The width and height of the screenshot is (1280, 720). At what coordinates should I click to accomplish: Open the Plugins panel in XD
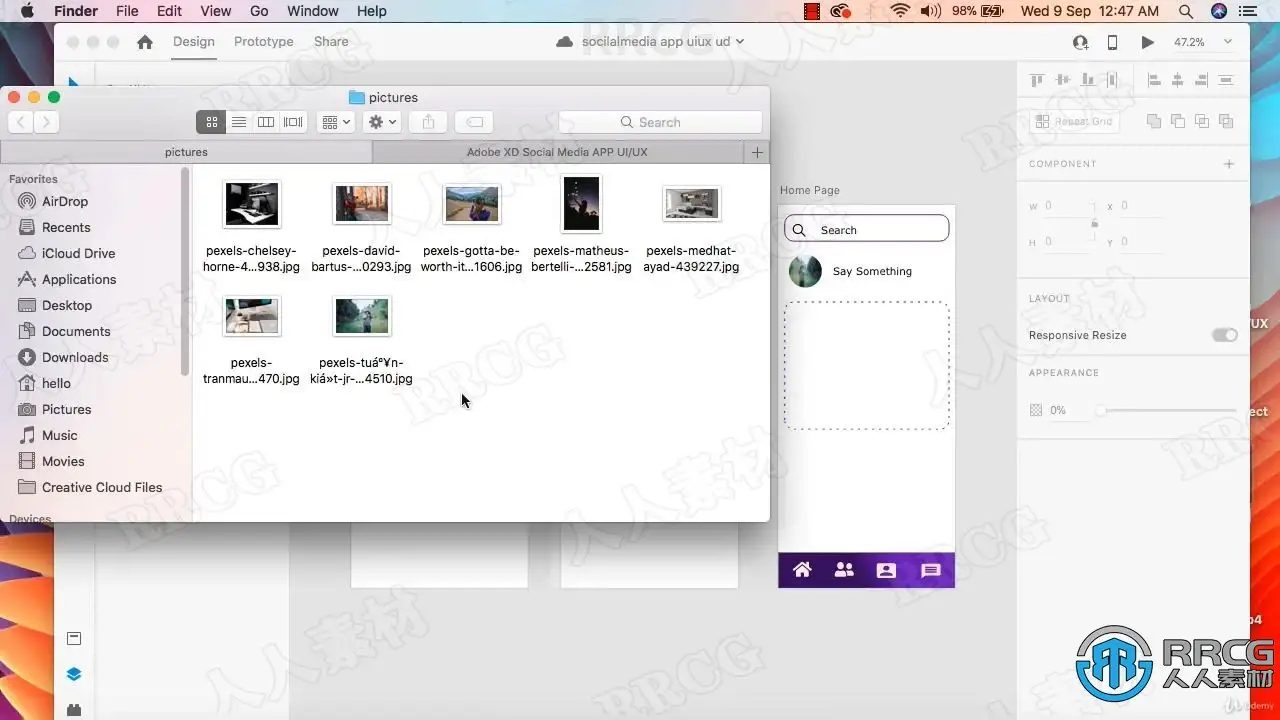point(74,710)
